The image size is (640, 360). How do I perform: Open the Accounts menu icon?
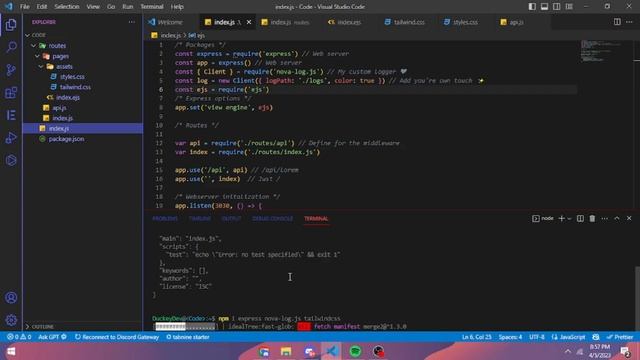11,298
